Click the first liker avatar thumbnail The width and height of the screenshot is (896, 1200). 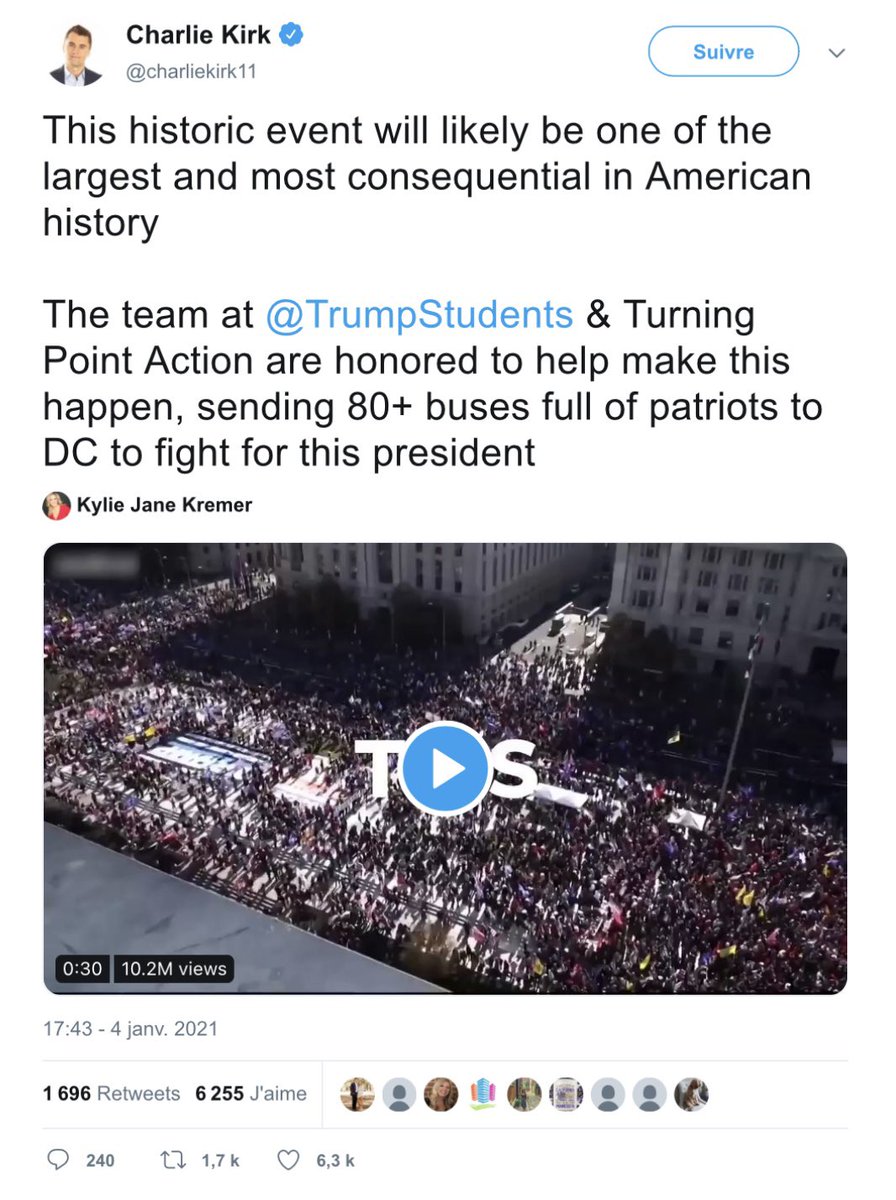(357, 1094)
